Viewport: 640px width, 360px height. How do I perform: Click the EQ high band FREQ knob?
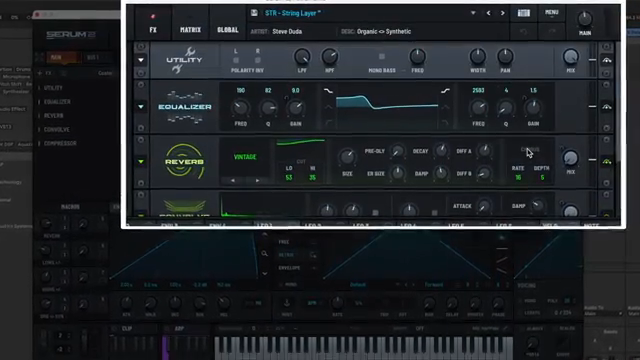478,108
